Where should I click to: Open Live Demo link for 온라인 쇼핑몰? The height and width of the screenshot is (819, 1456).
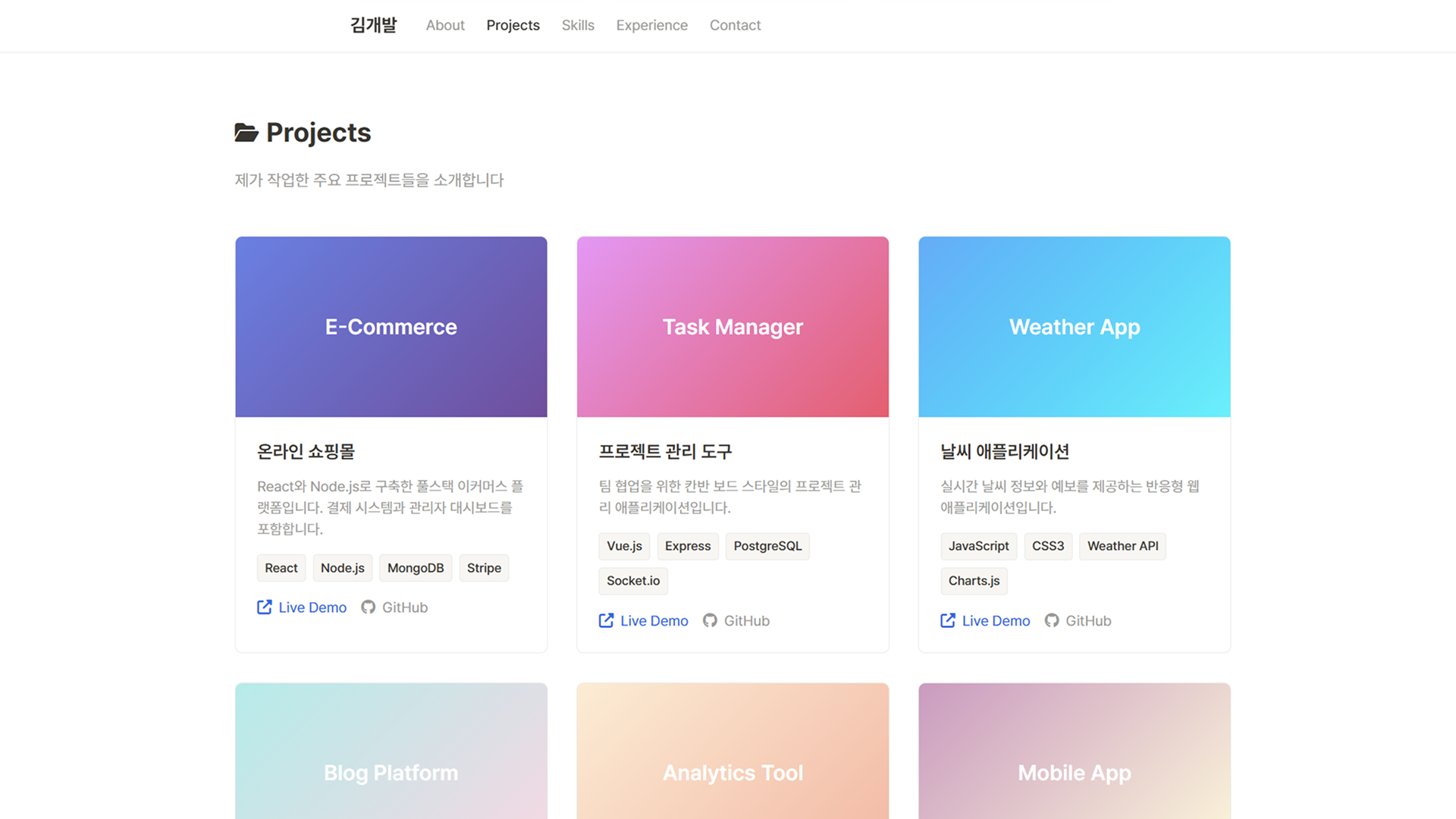[x=312, y=607]
